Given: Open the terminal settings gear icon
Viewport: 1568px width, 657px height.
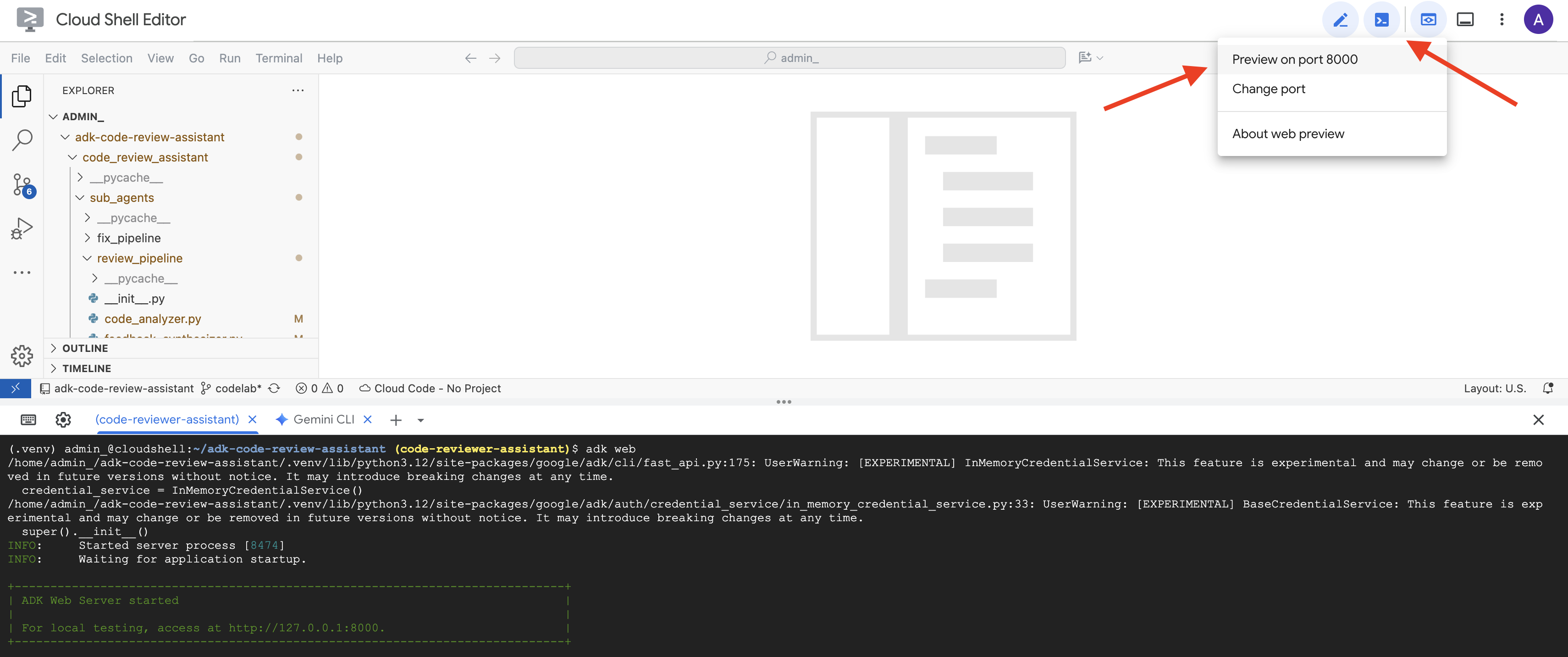Looking at the screenshot, I should [63, 419].
